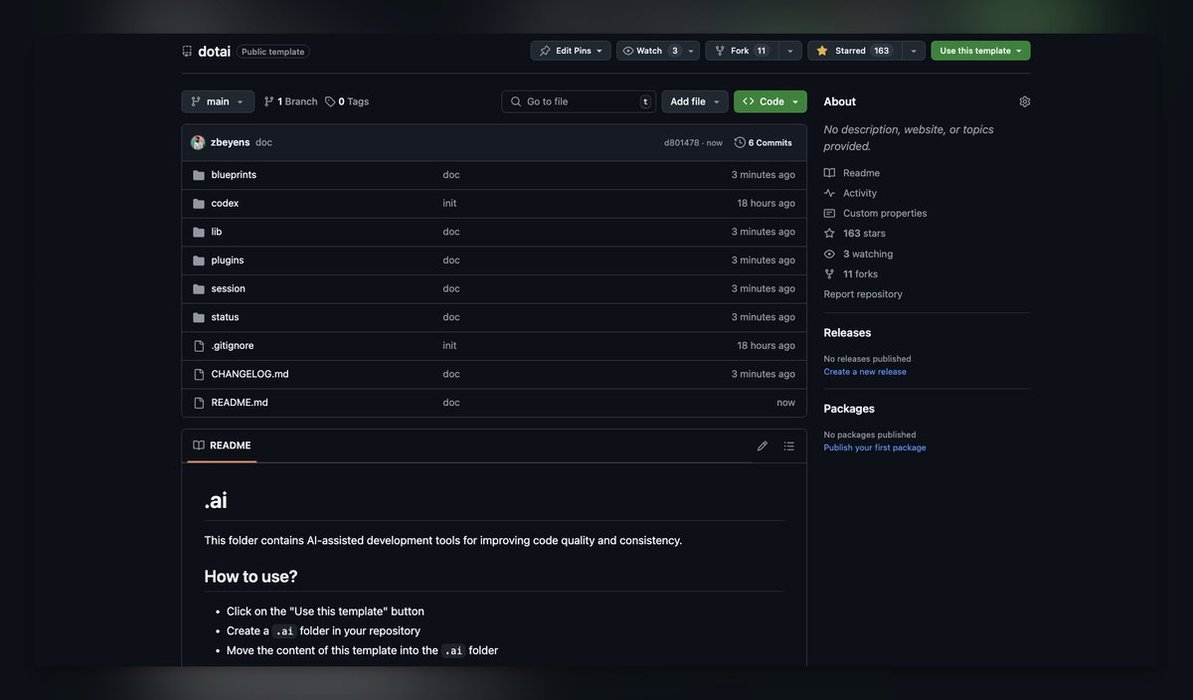The height and width of the screenshot is (700, 1193).
Task: Open the README outline list icon
Action: pos(789,446)
